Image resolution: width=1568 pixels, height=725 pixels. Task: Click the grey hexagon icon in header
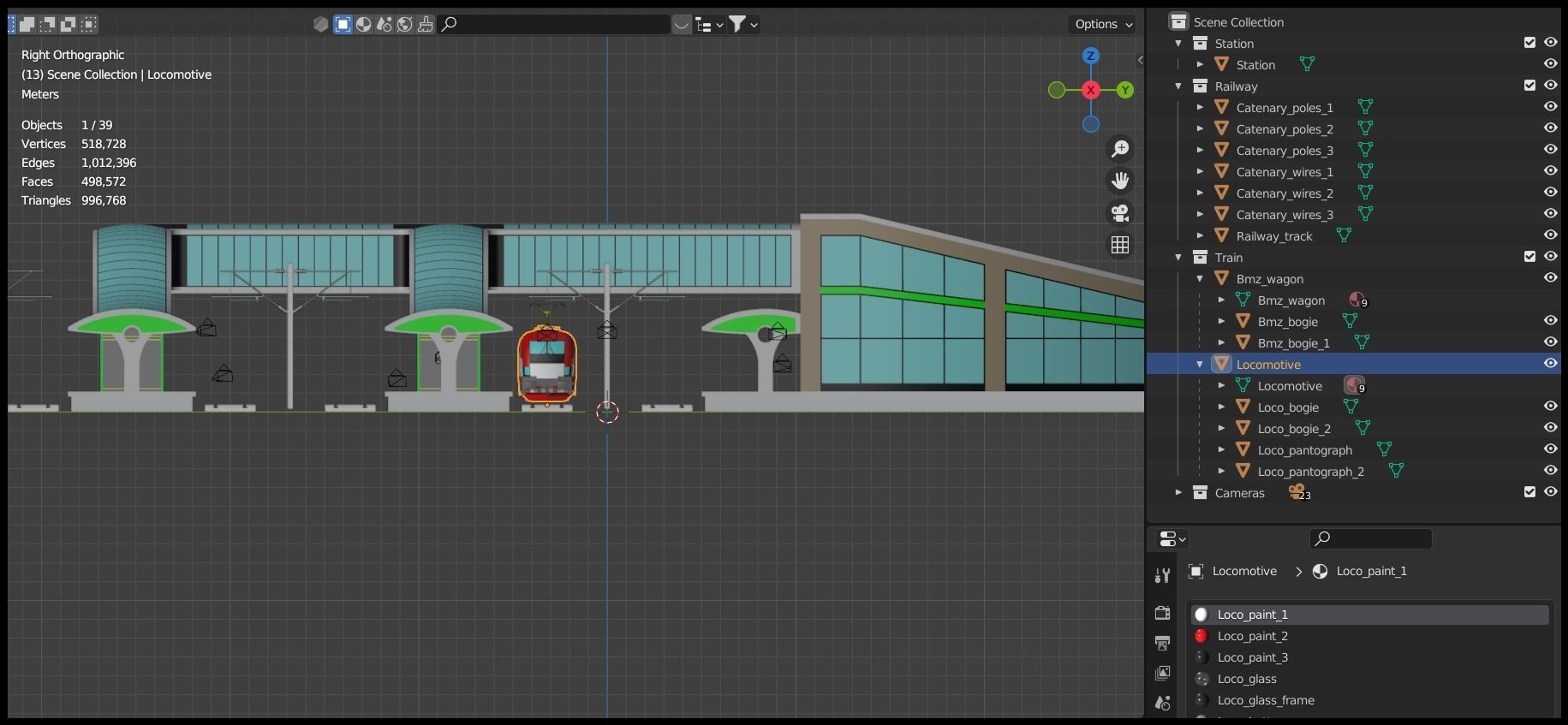(321, 24)
